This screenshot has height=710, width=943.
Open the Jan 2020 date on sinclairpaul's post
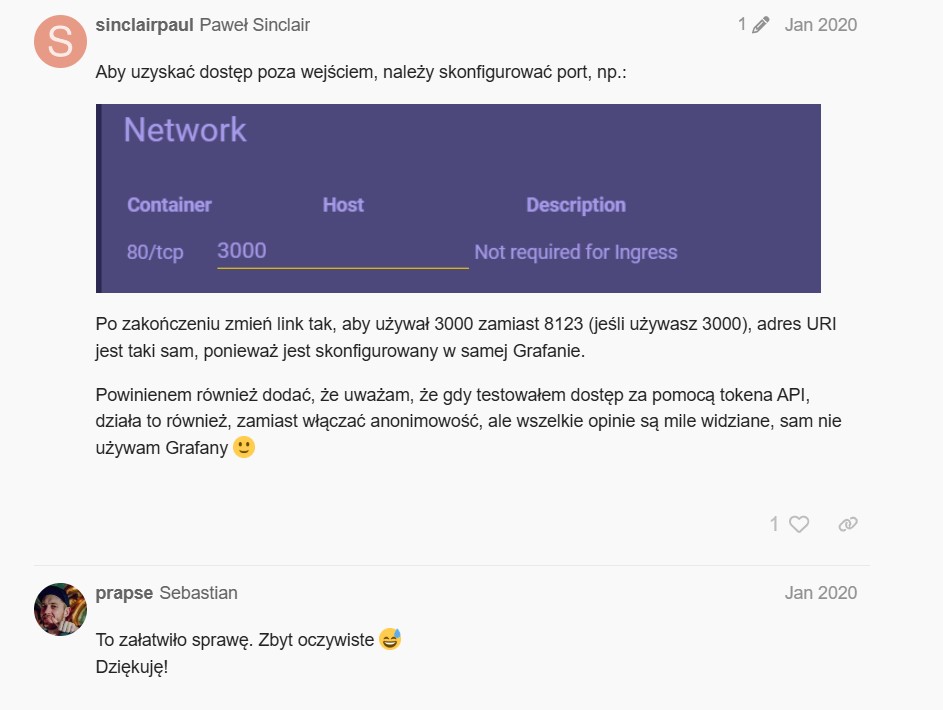[x=820, y=25]
